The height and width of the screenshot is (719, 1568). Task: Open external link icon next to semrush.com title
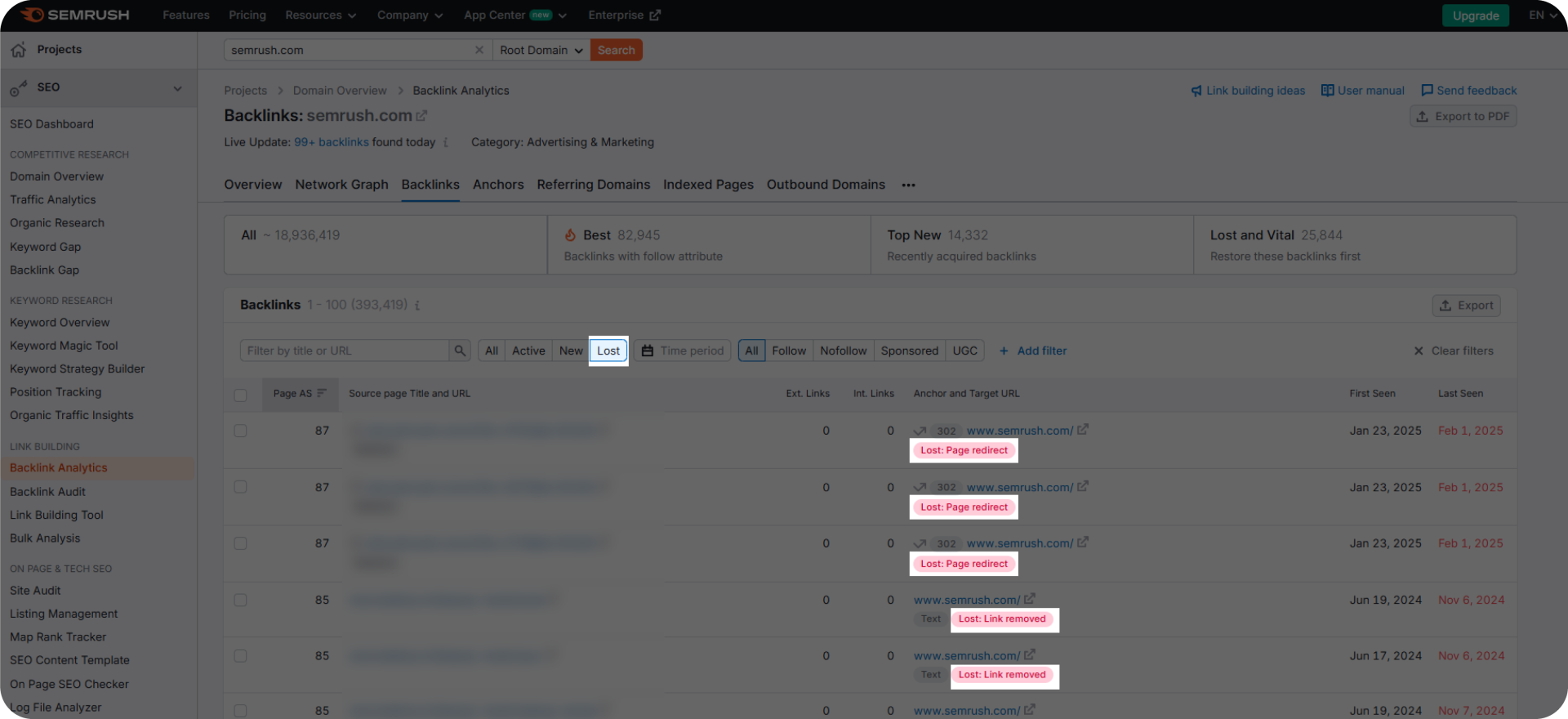click(x=421, y=116)
